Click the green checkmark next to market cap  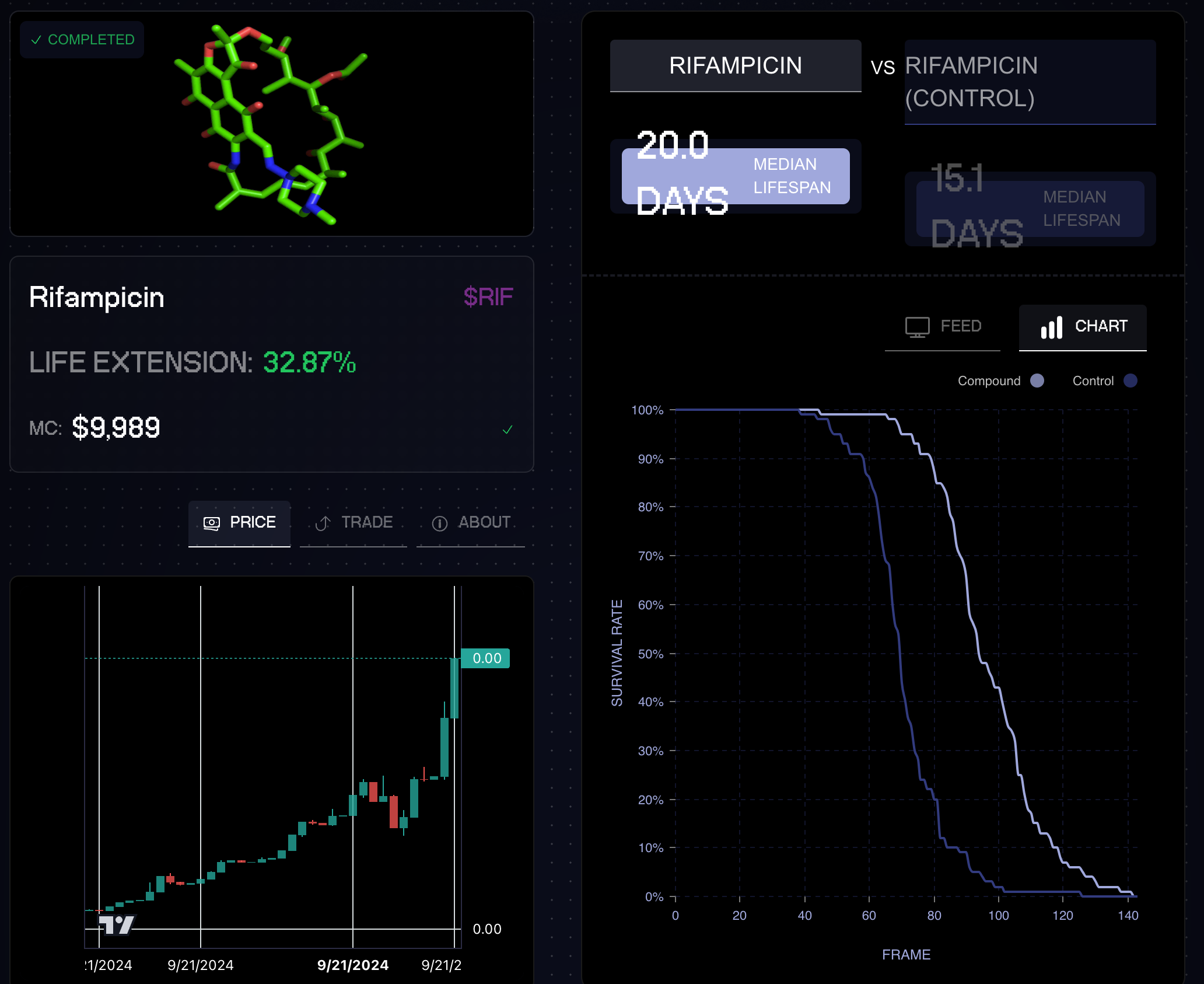pos(508,430)
